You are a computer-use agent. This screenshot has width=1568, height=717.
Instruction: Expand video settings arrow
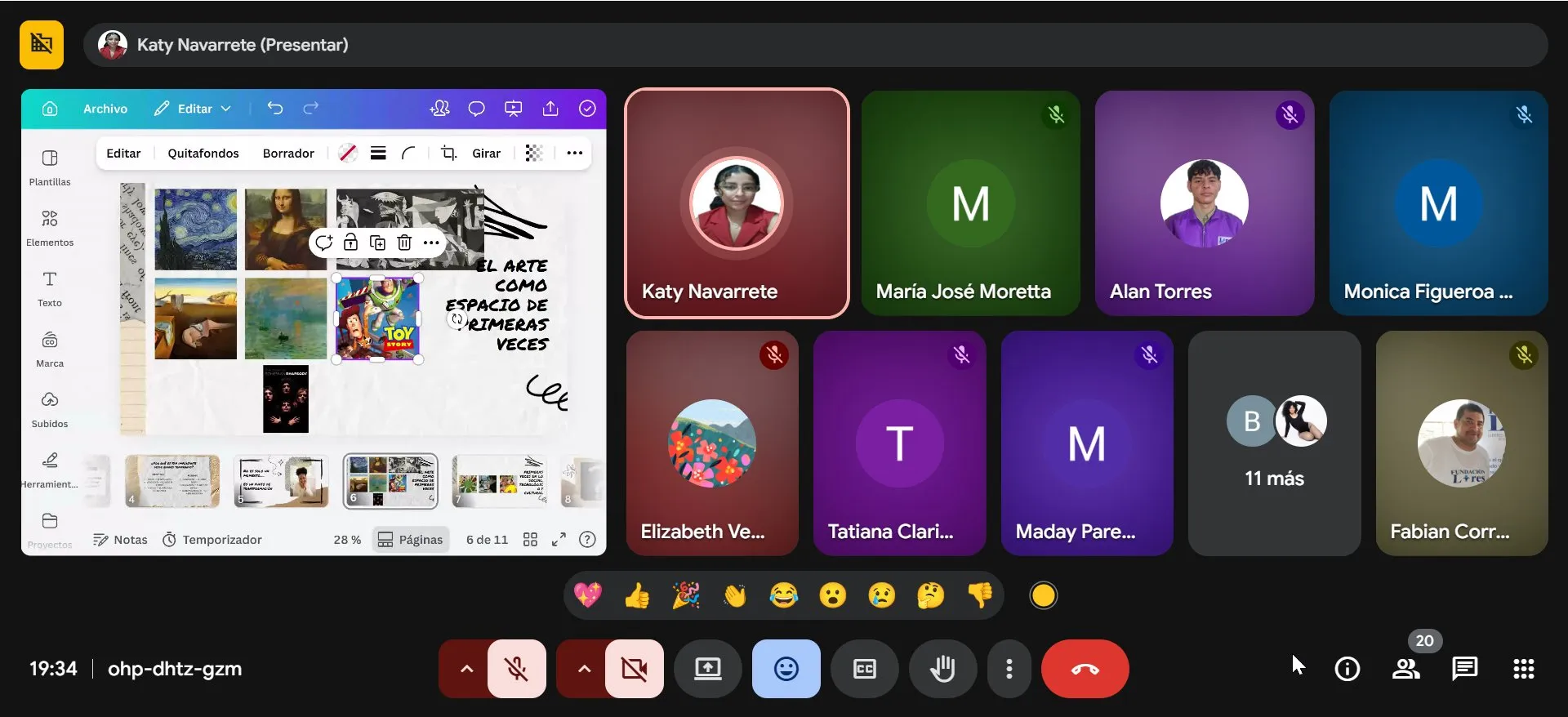(584, 669)
